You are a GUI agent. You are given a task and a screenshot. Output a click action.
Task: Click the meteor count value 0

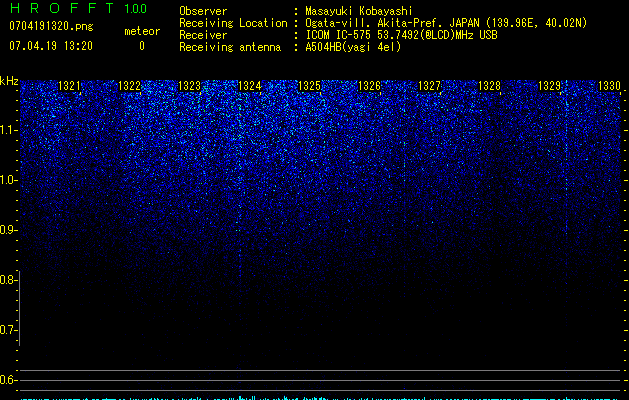click(142, 46)
